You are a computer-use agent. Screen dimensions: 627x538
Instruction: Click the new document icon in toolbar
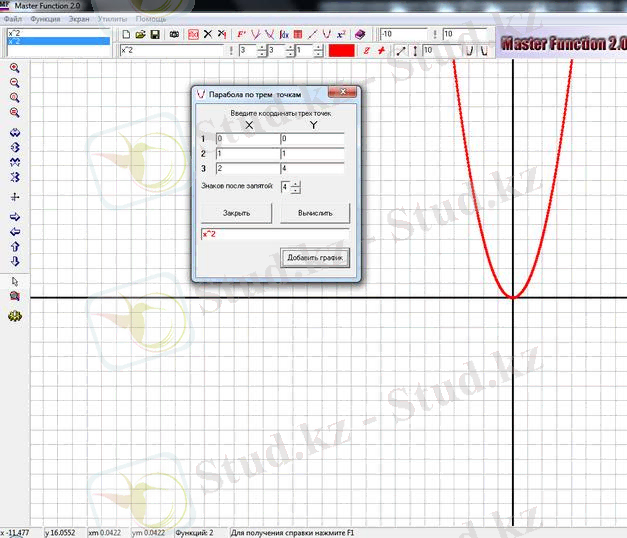pyautogui.click(x=125, y=34)
